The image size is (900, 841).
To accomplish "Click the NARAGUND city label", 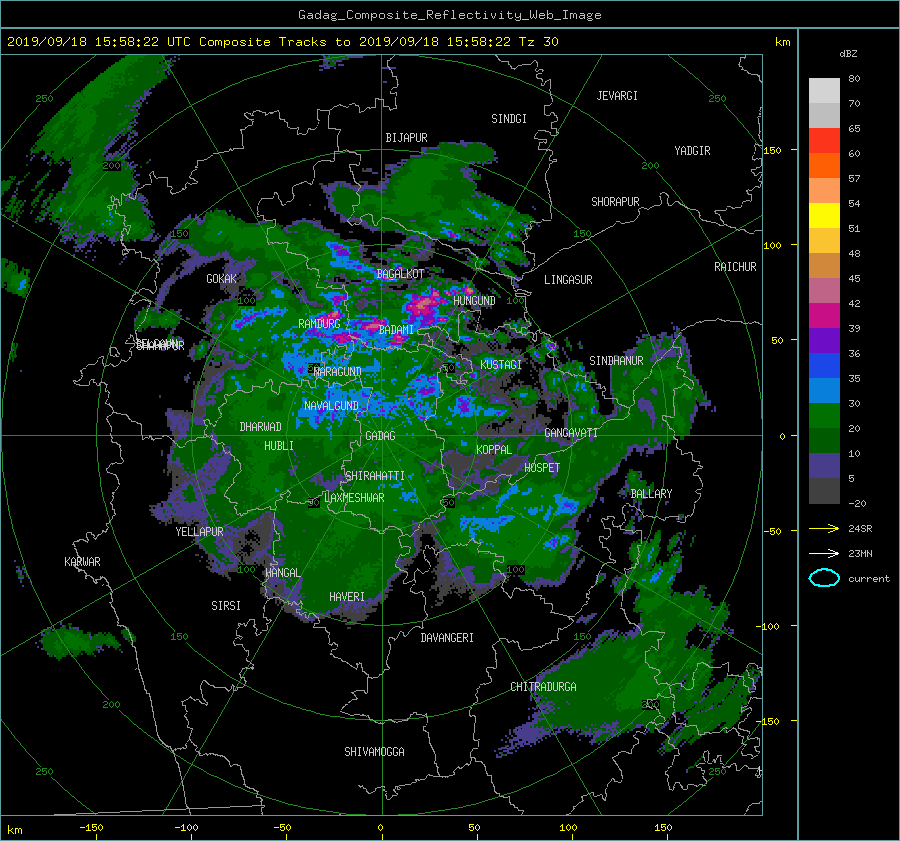I will tap(338, 371).
